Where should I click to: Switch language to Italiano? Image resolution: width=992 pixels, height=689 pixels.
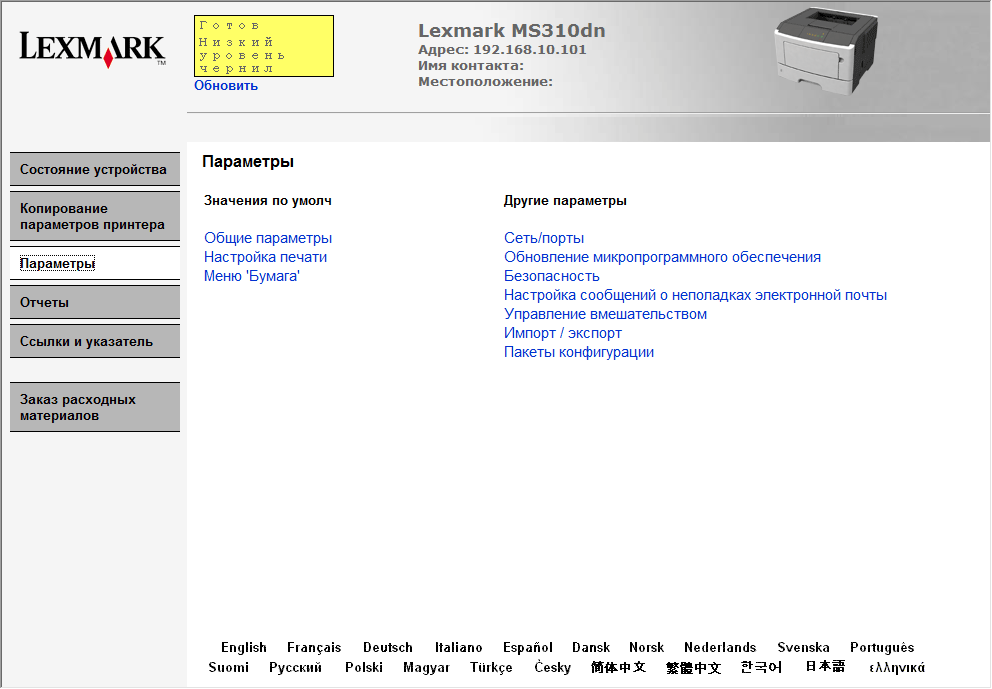(459, 647)
